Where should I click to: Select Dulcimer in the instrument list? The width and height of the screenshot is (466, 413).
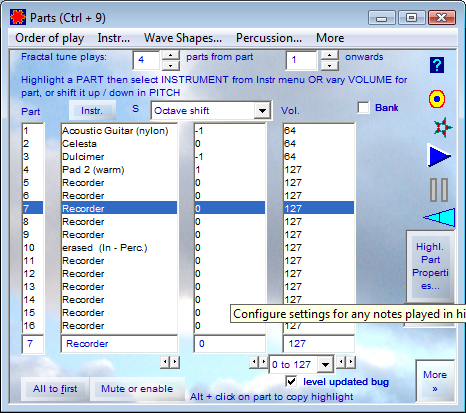(x=119, y=157)
